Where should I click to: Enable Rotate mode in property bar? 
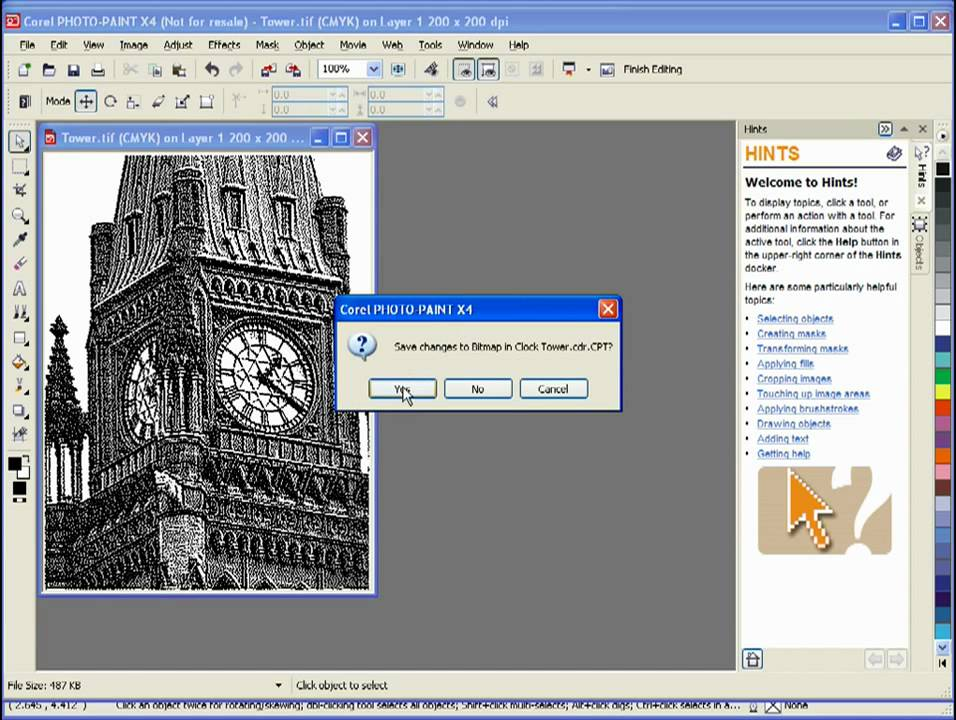click(x=110, y=102)
